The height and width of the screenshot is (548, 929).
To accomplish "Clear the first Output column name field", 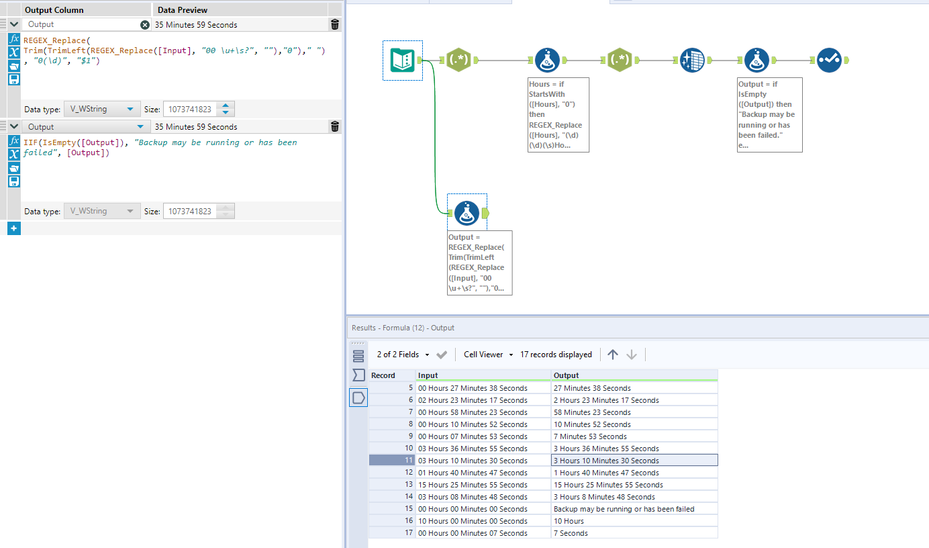I will coord(145,25).
